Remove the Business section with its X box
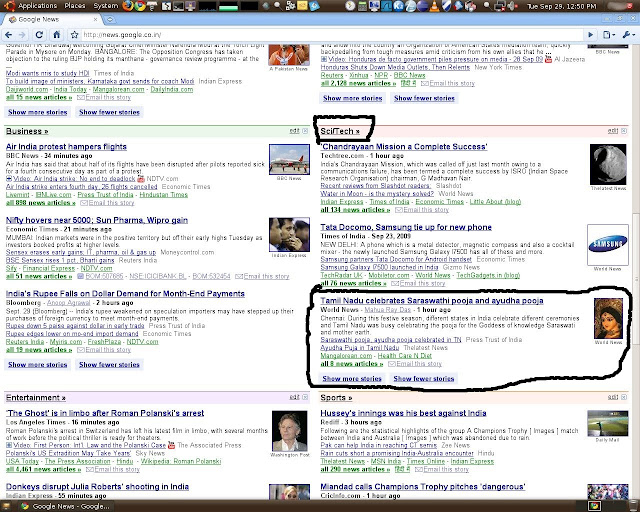This screenshot has width=640, height=512. click(305, 131)
